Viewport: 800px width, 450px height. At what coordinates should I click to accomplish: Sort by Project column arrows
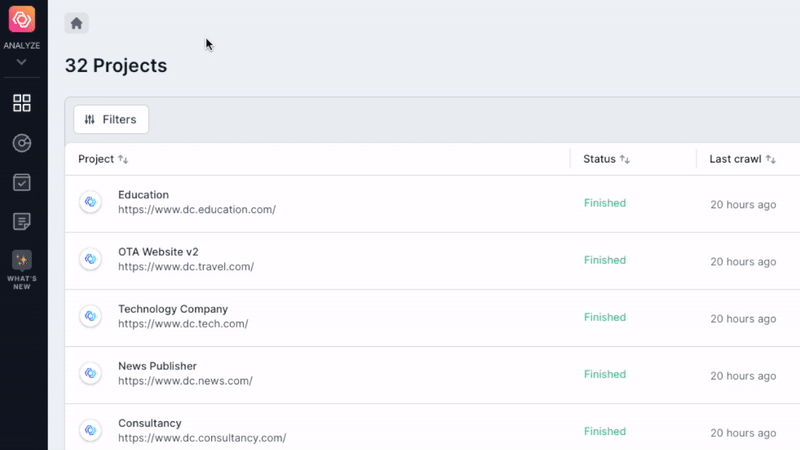click(123, 159)
